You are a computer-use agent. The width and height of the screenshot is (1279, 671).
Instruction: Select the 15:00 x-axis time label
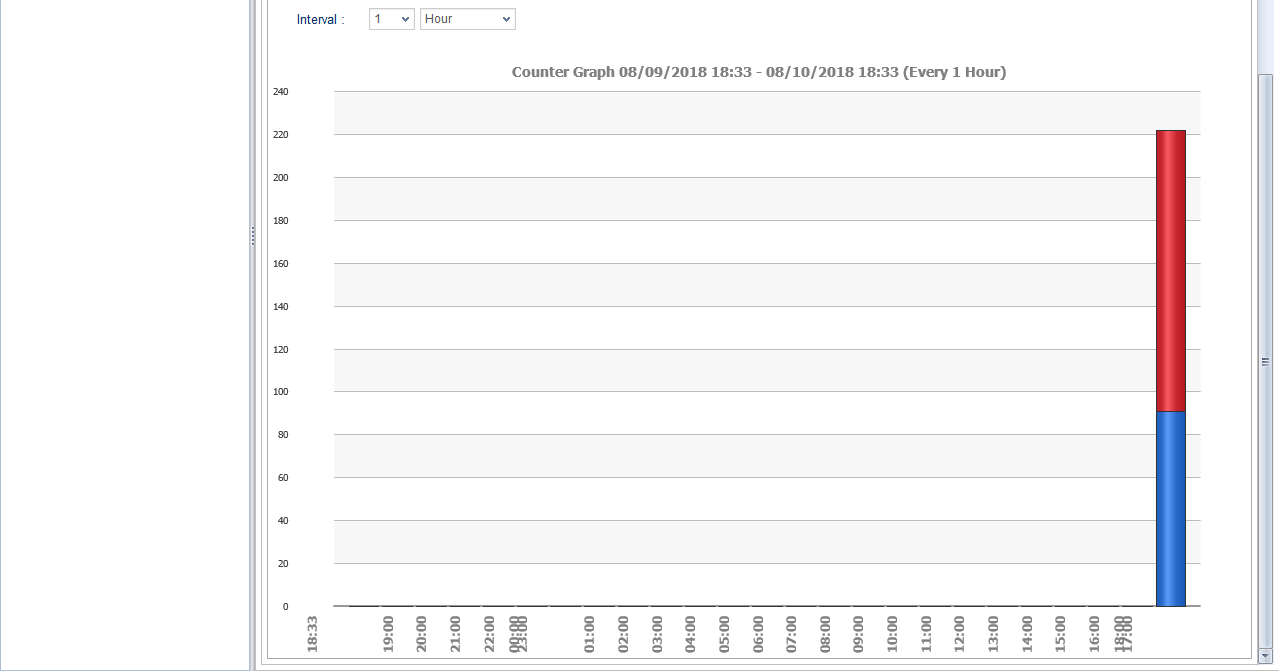click(1060, 634)
